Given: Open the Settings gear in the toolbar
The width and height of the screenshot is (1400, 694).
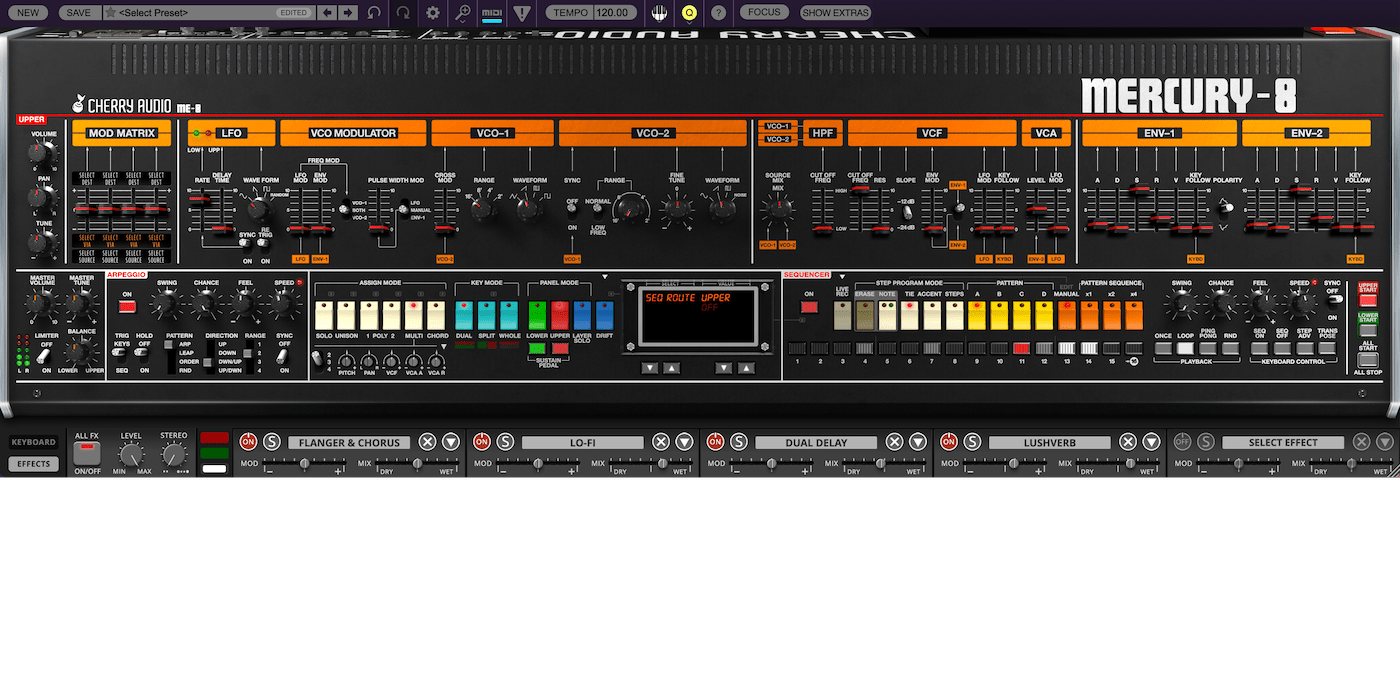Looking at the screenshot, I should pyautogui.click(x=433, y=12).
